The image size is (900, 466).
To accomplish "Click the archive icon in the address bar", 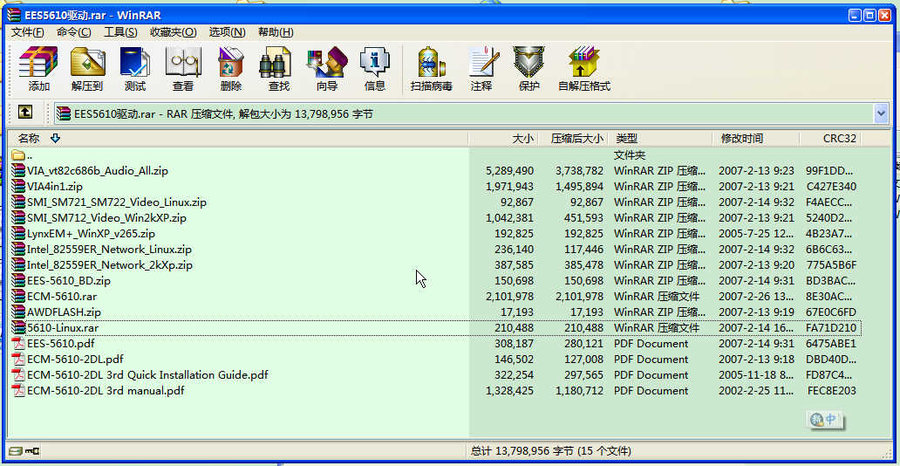I will [64, 114].
